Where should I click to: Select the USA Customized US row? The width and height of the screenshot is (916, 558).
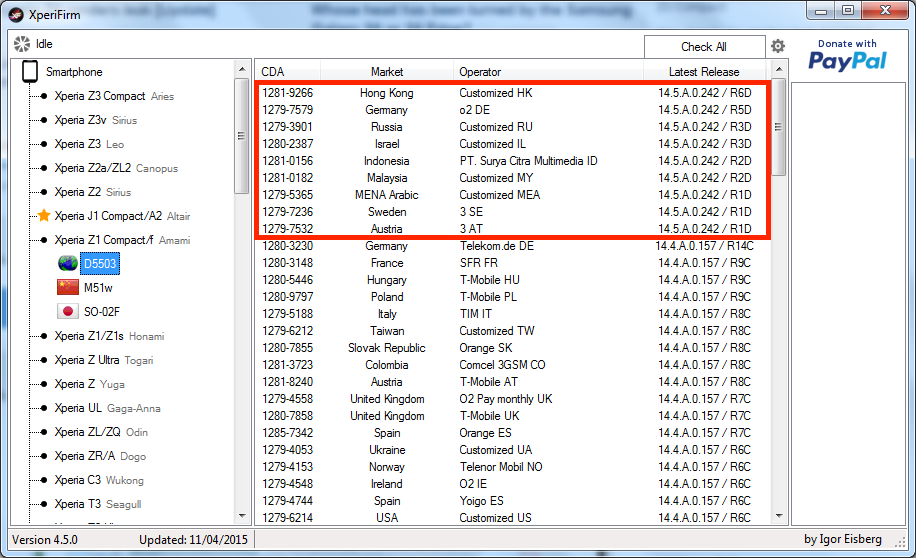[x=513, y=518]
